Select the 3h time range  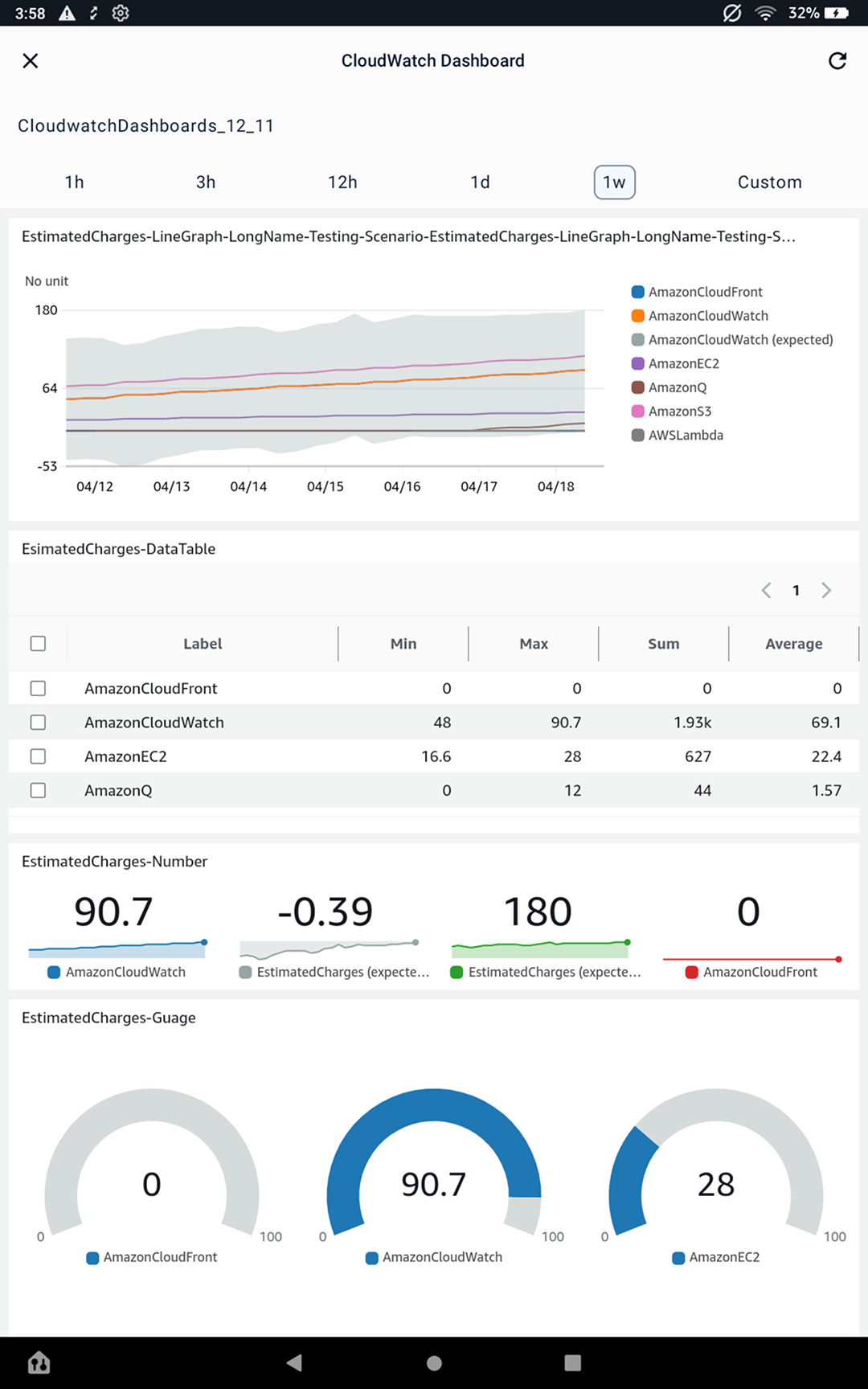[206, 182]
